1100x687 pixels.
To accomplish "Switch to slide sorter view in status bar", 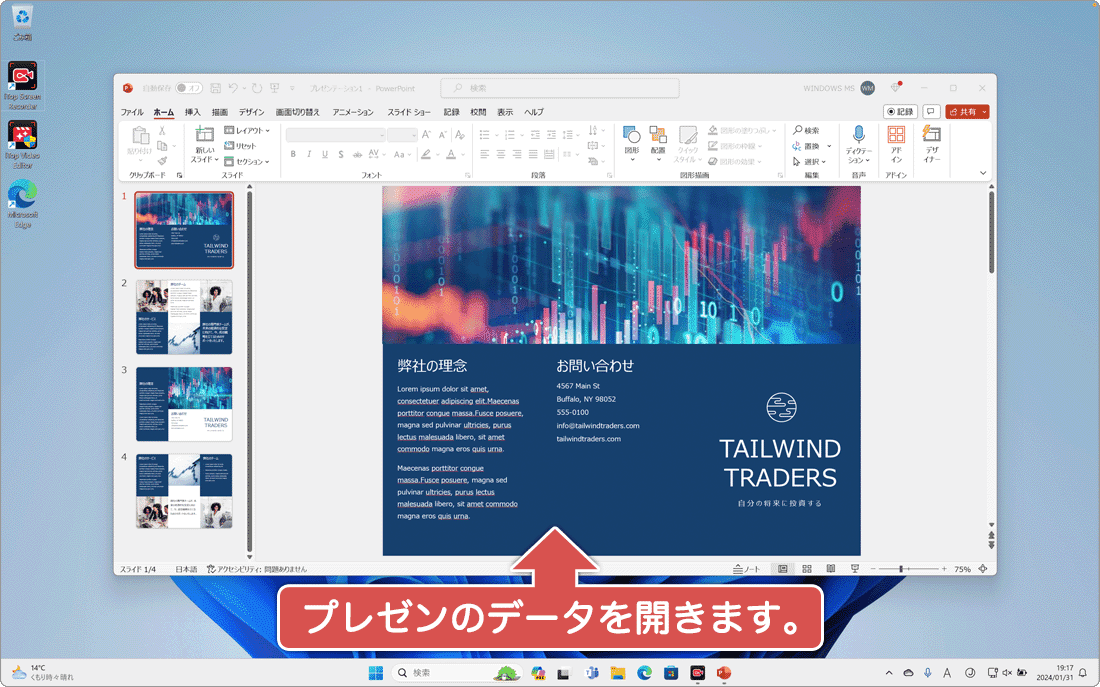I will click(x=807, y=568).
